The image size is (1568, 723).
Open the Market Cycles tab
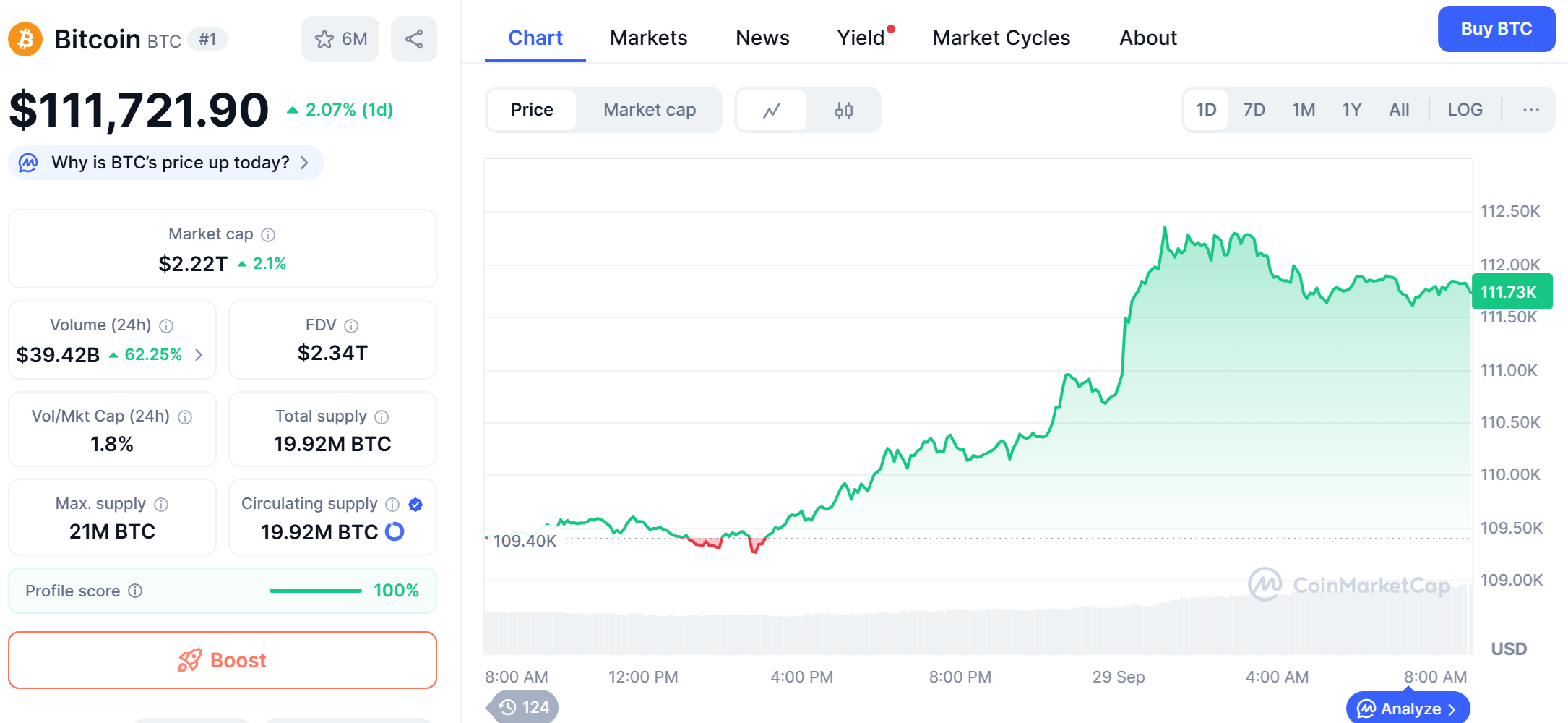click(x=1001, y=38)
